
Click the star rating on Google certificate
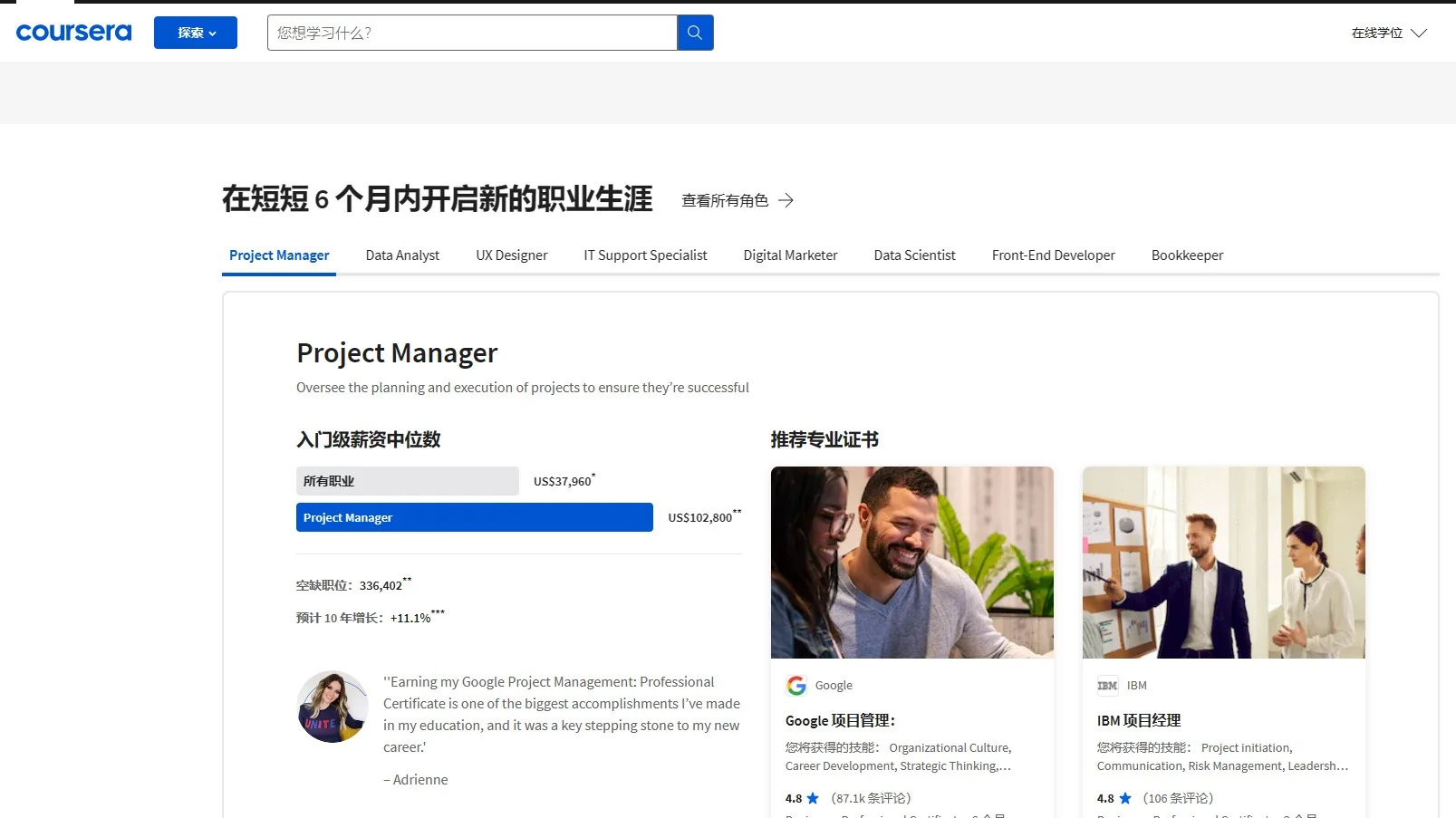(x=812, y=798)
